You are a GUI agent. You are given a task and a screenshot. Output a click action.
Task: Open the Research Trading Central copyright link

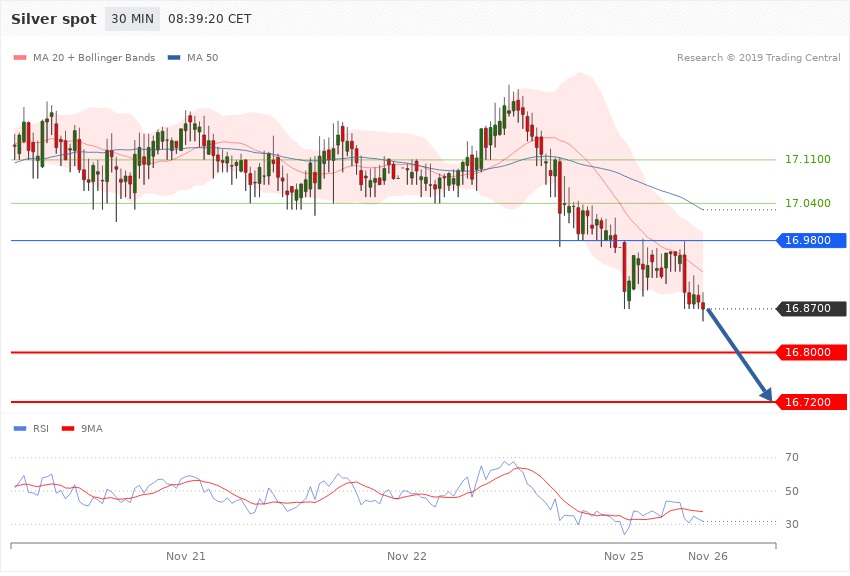tap(758, 58)
